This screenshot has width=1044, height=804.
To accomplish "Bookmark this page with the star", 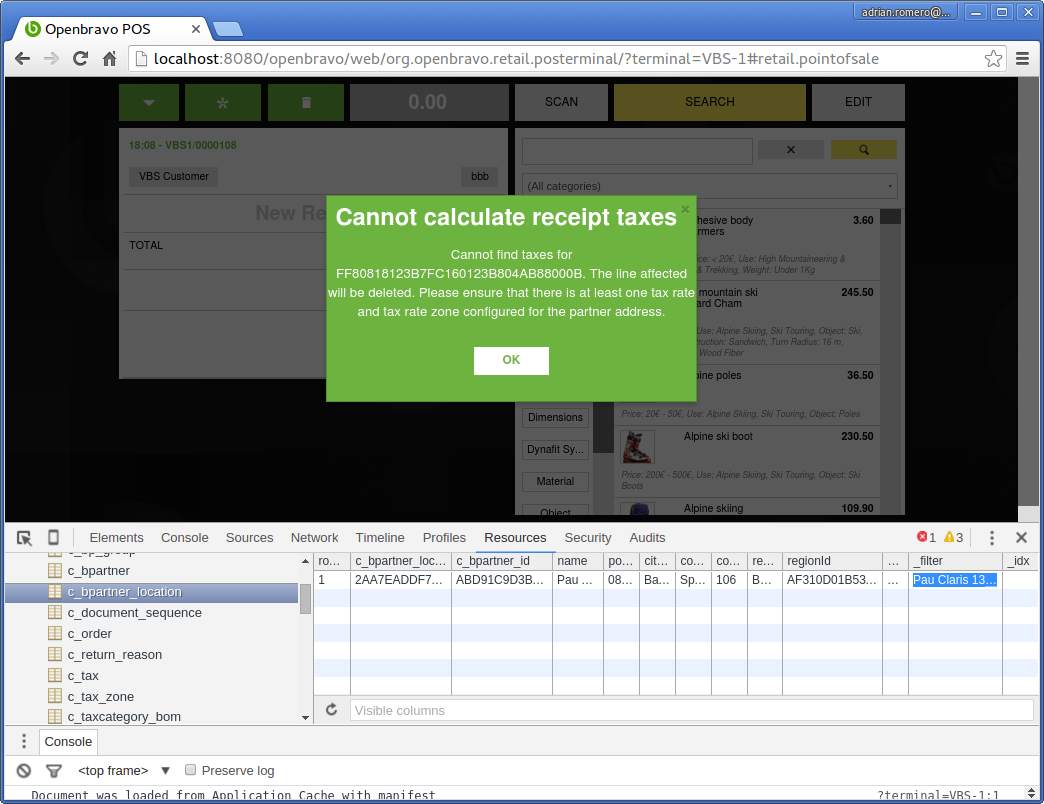I will [x=993, y=59].
